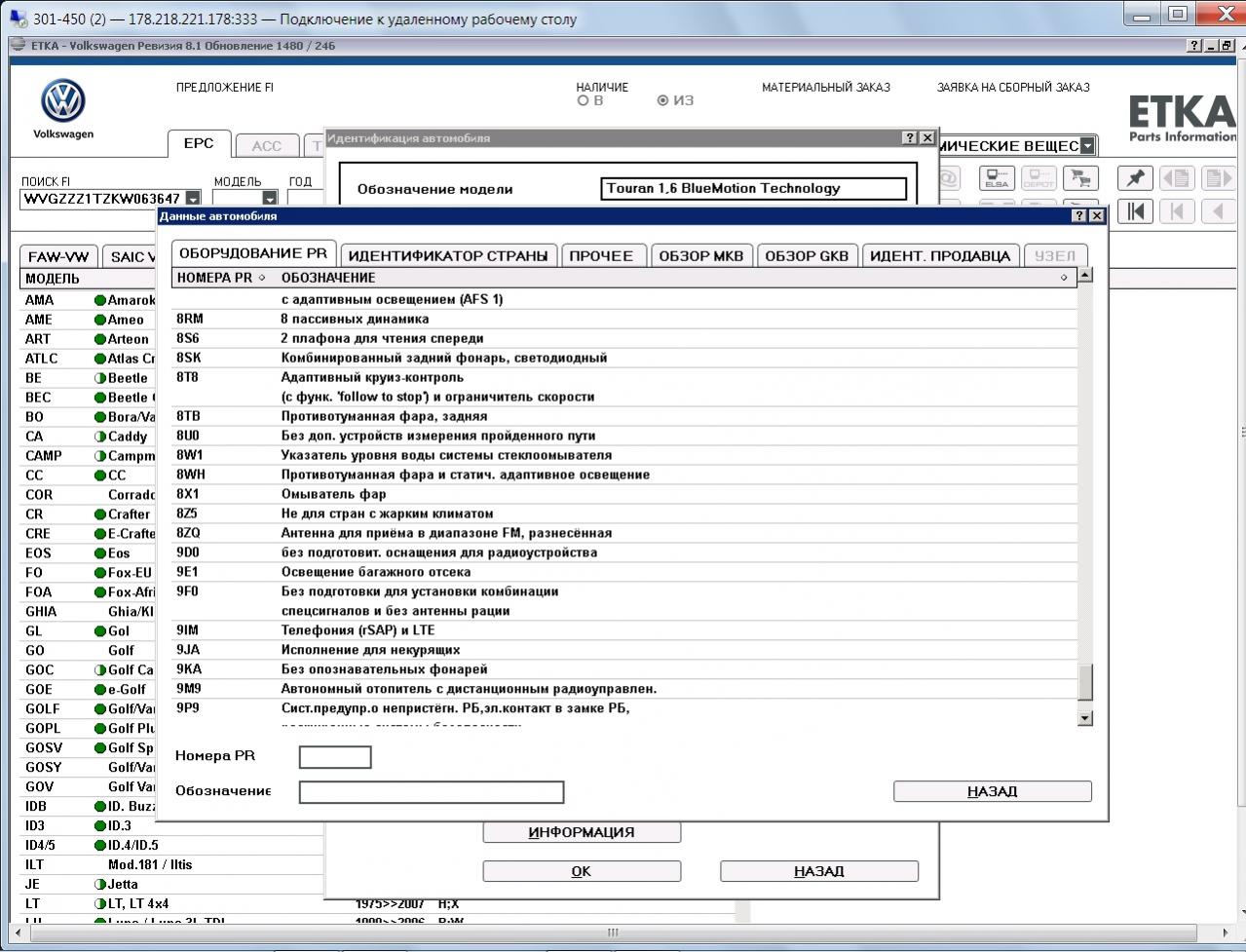Image resolution: width=1246 pixels, height=952 pixels.
Task: Select the JE Jetta model row
Action: [172, 885]
